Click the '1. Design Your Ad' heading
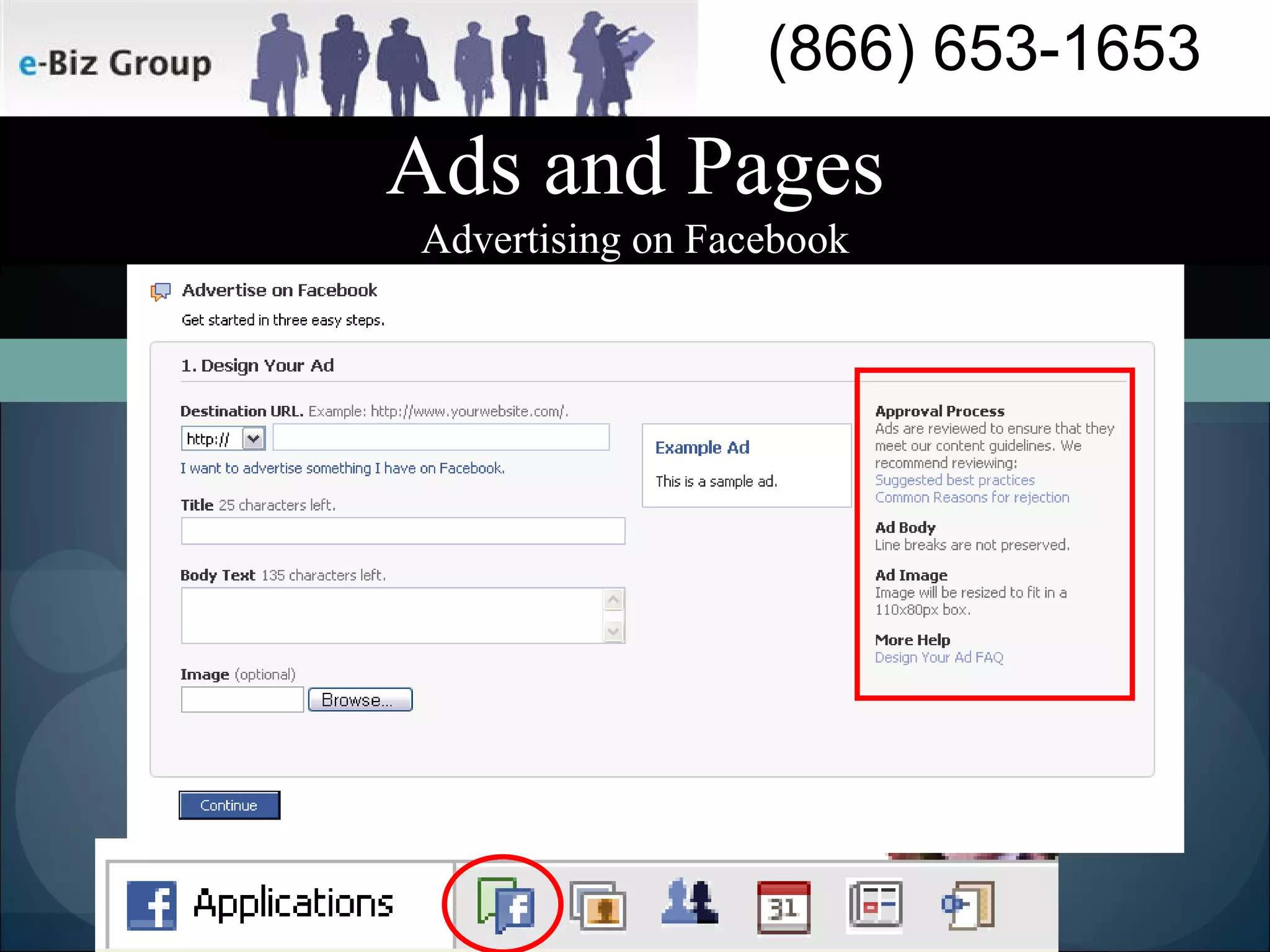 point(257,366)
